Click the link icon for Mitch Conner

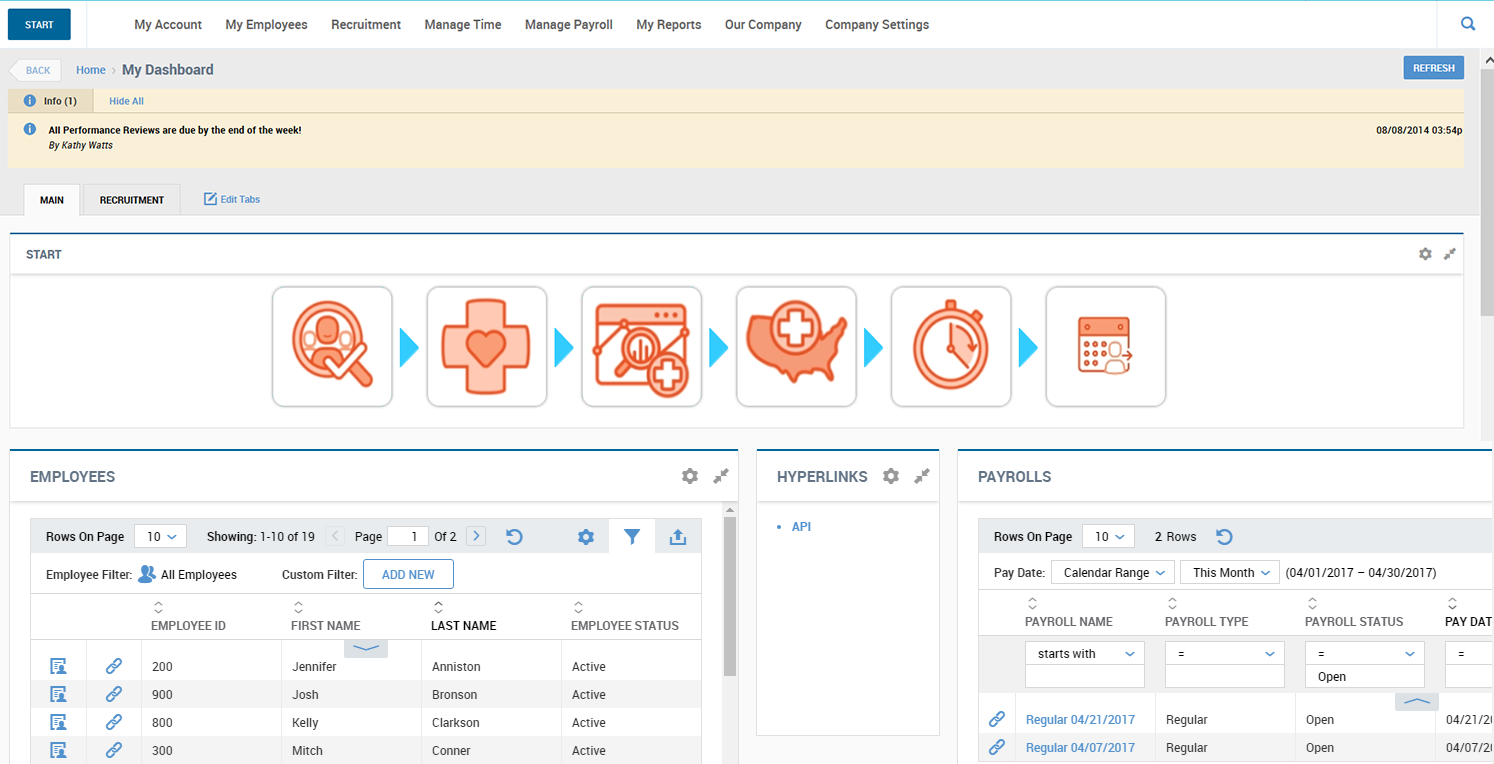click(x=114, y=750)
